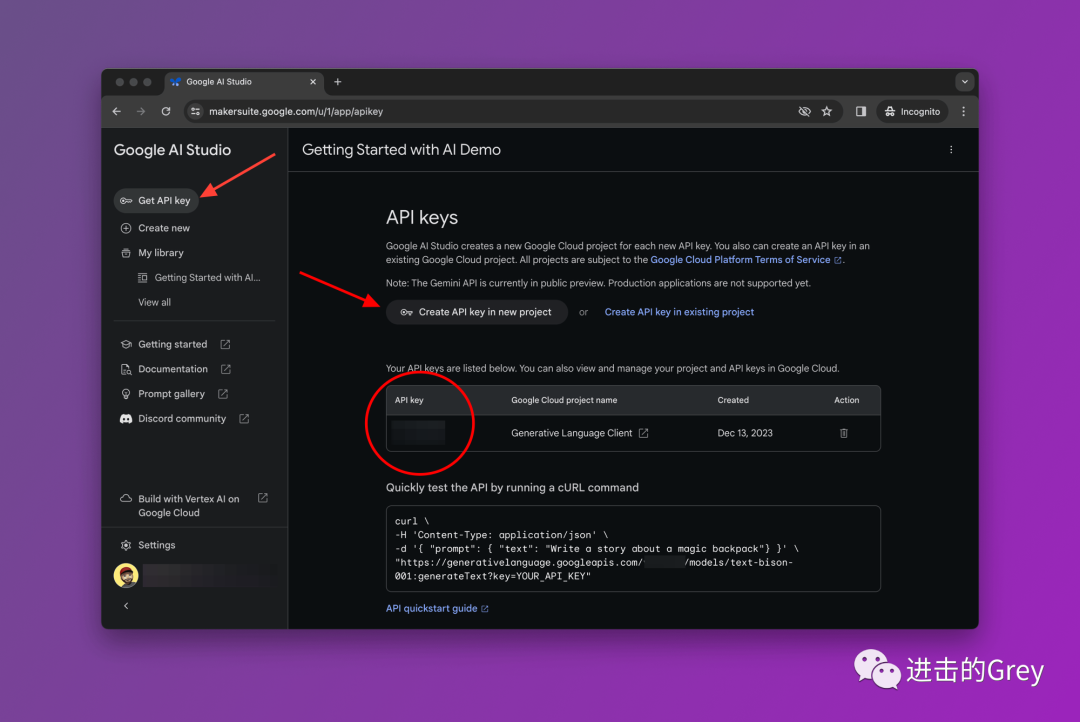
Task: Open a new browser tab
Action: (338, 81)
